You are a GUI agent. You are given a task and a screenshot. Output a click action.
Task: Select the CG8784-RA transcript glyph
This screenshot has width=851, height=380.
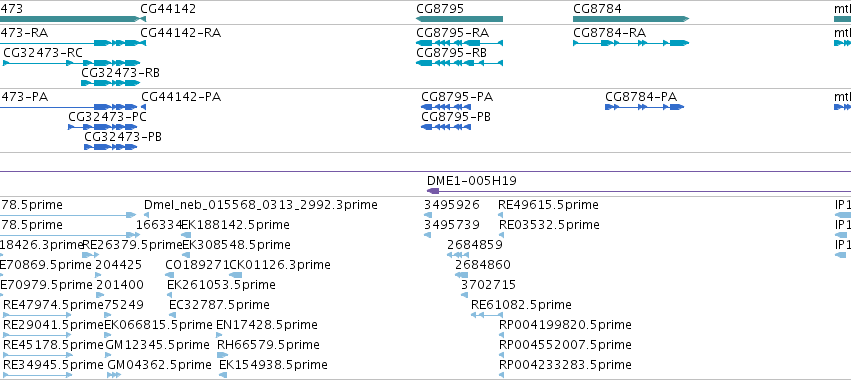pos(631,43)
